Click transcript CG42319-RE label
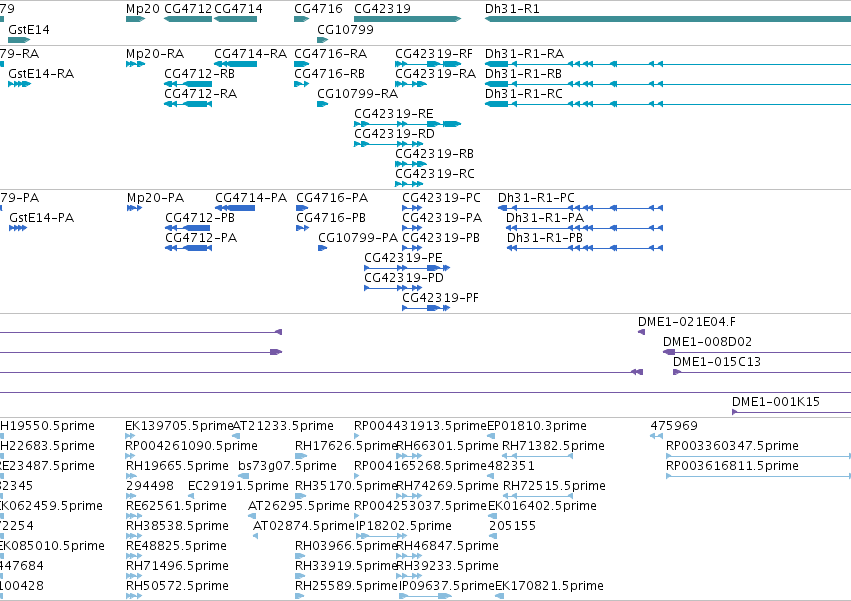The width and height of the screenshot is (851, 601). 393,114
